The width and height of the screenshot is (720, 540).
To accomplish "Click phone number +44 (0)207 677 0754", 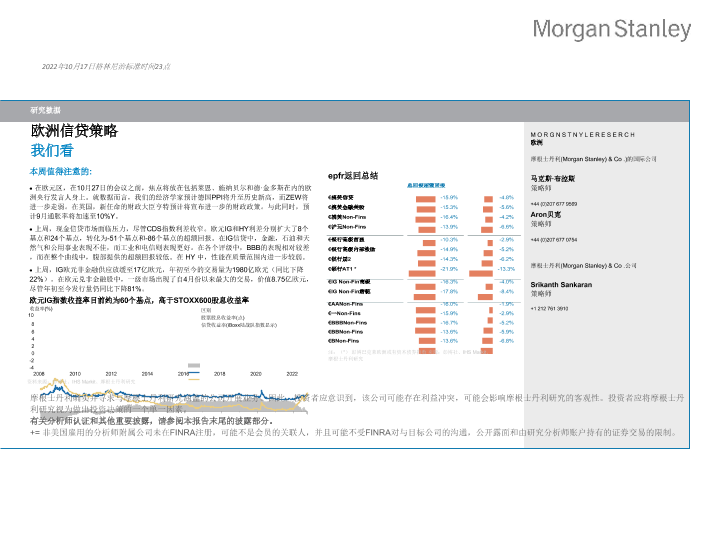I will (x=560, y=240).
